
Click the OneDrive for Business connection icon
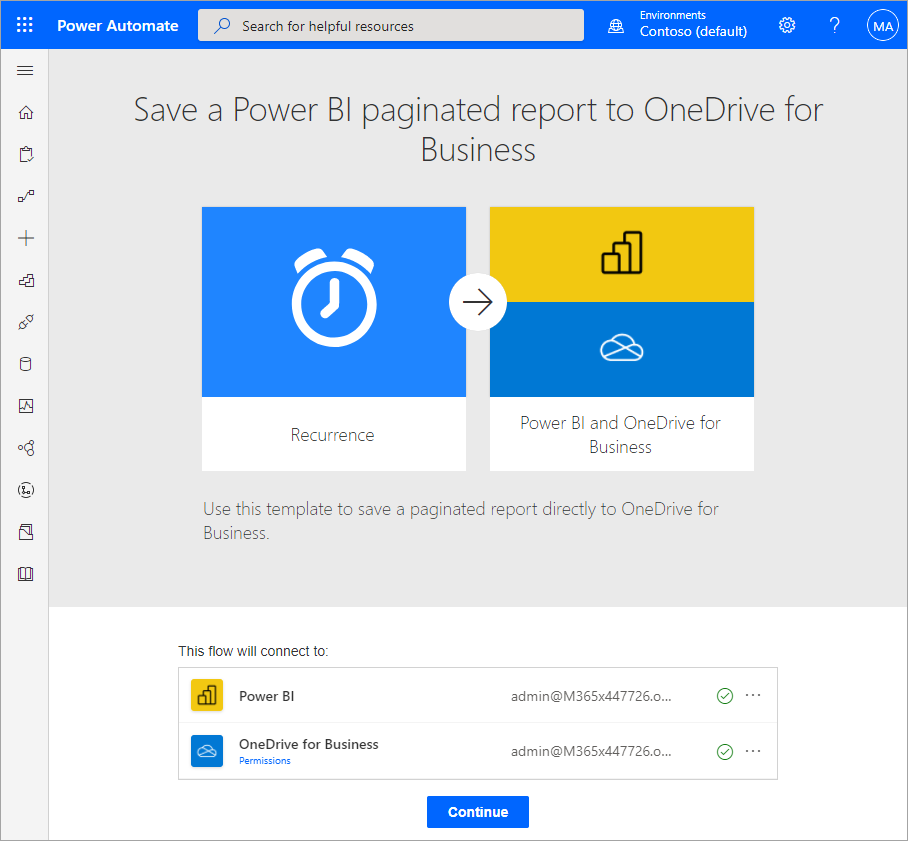point(207,751)
